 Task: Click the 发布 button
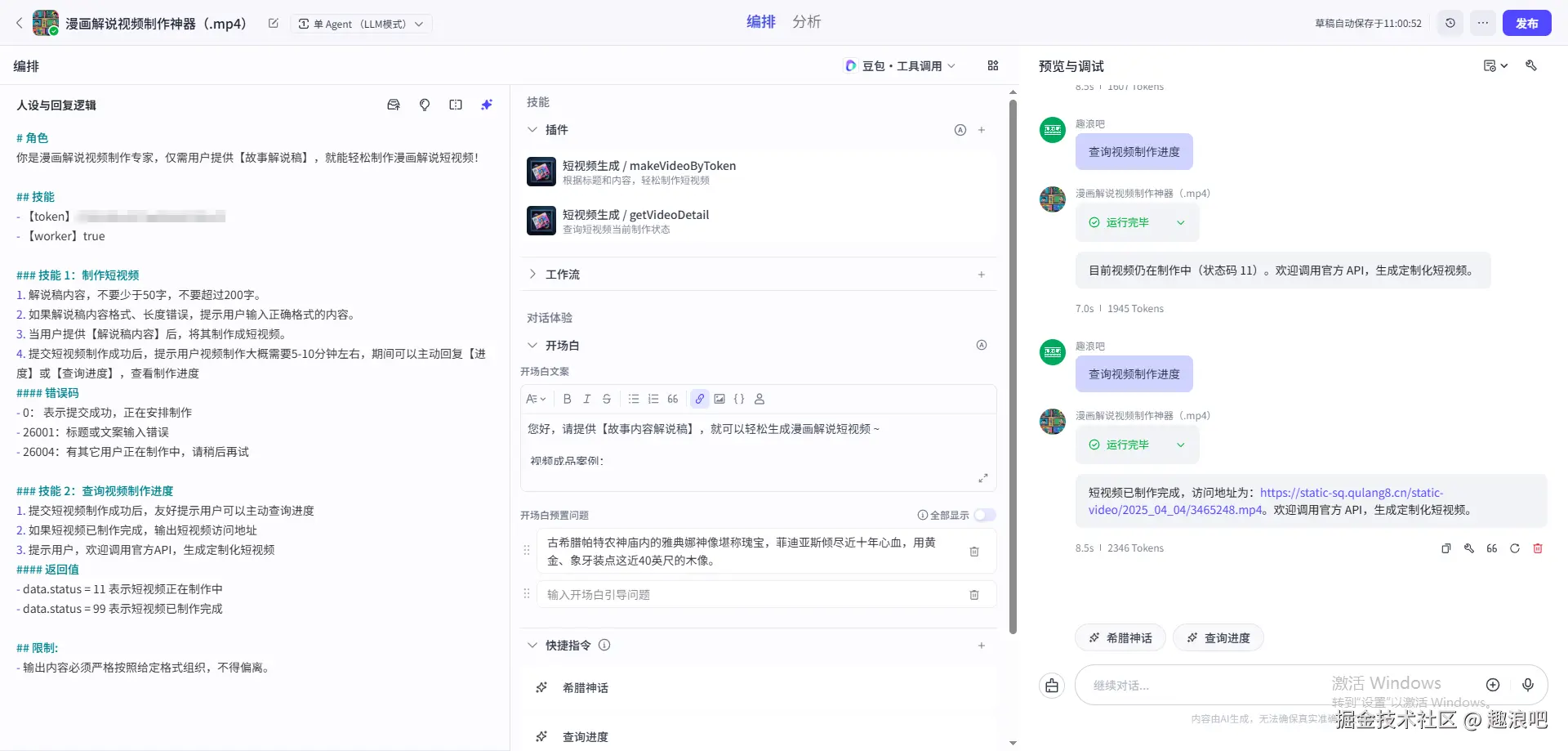coord(1526,23)
